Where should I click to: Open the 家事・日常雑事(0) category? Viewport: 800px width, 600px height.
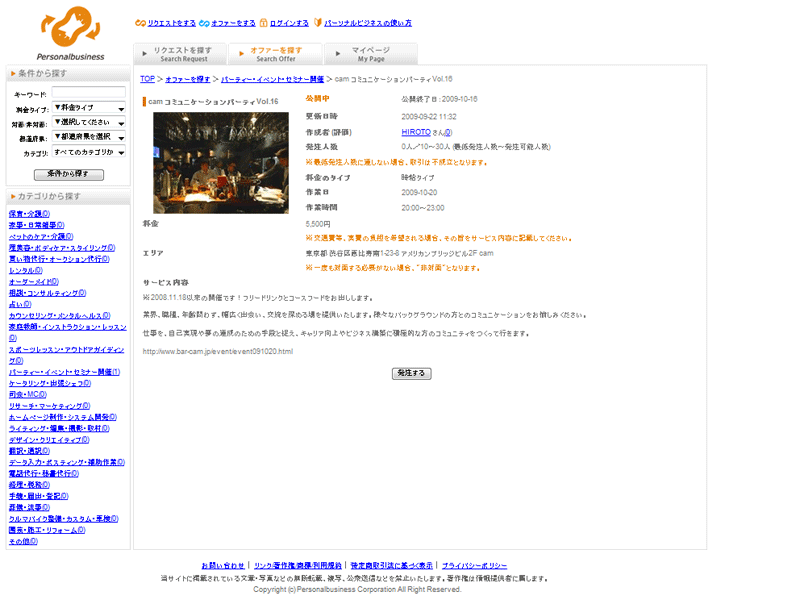click(x=37, y=225)
